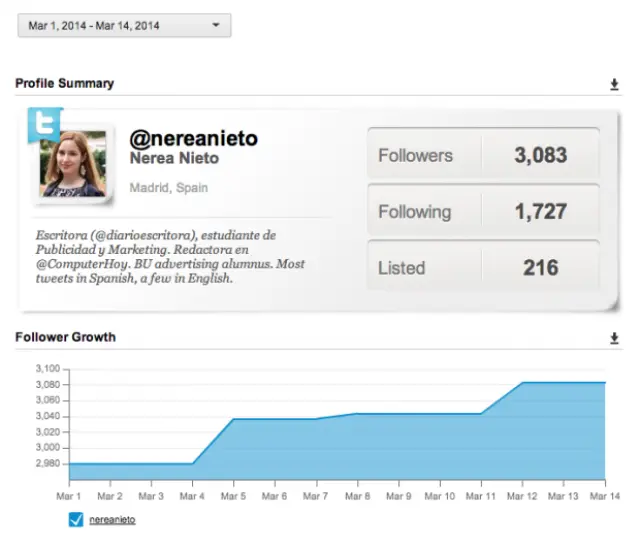Click the Follower Growth section heading
The image size is (640, 547).
click(65, 338)
